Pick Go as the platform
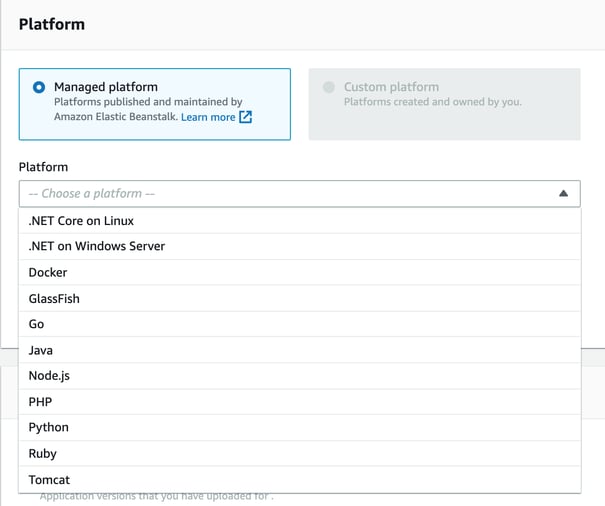605x506 pixels. coord(299,324)
